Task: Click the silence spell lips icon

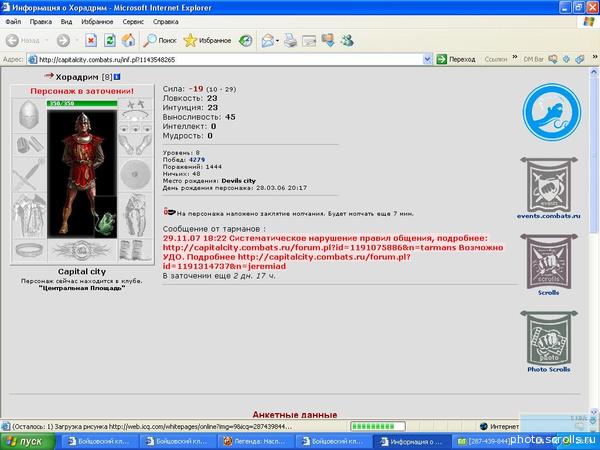Action: coord(169,212)
